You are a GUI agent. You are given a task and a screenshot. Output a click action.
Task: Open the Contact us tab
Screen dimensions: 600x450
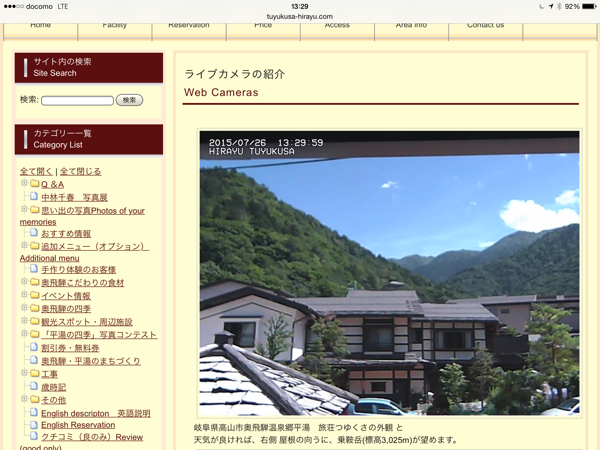pos(485,26)
